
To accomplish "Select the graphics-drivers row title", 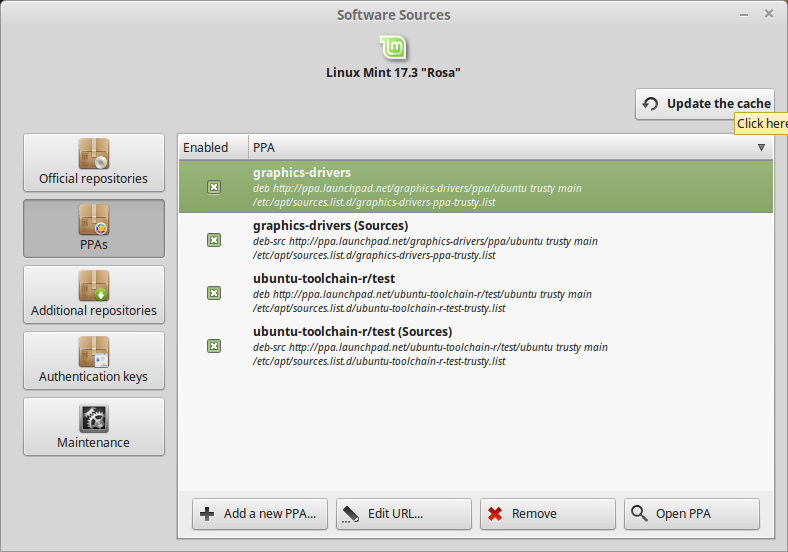I will (302, 172).
